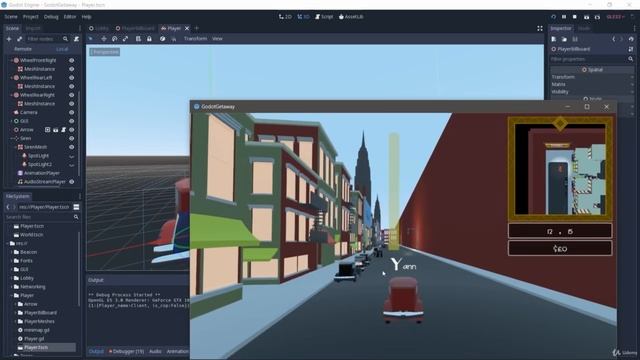Open the Debug menu
The height and width of the screenshot is (360, 640).
tap(51, 17)
